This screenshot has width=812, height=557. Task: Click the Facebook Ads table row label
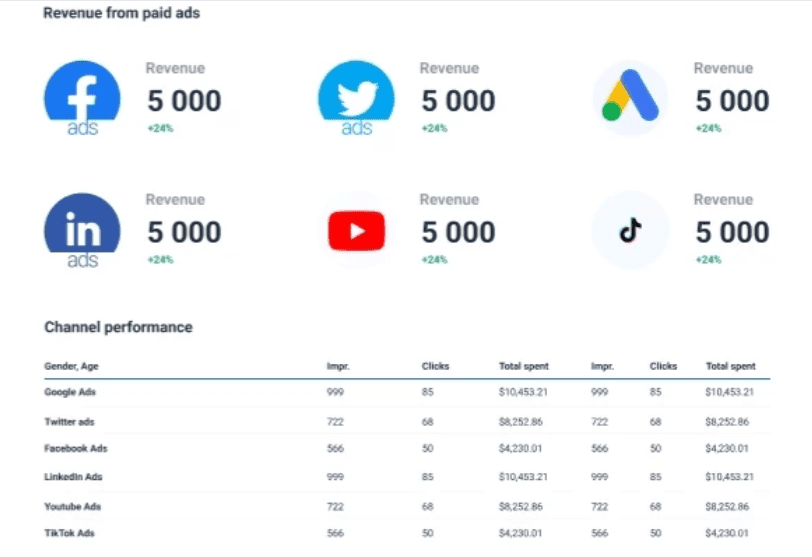(x=75, y=449)
